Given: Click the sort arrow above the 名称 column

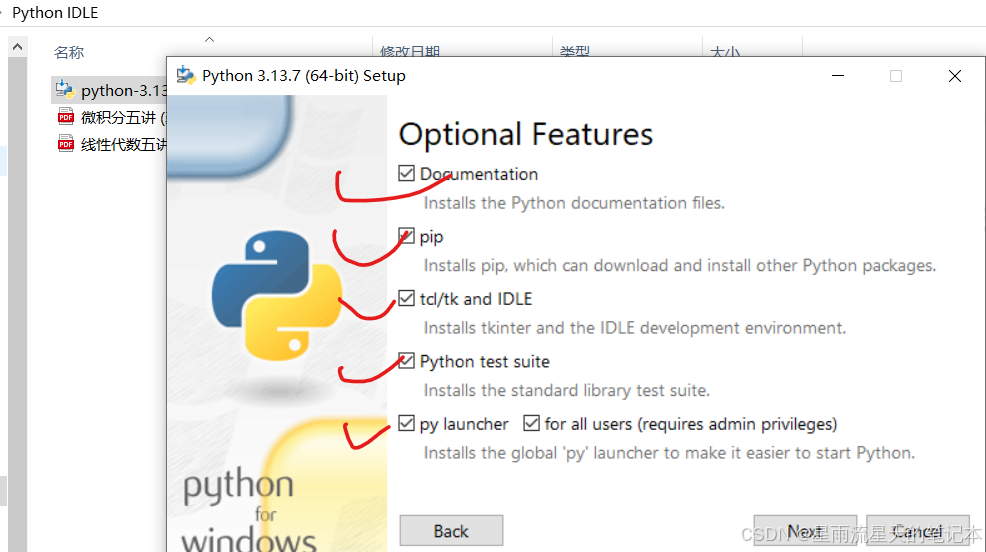Looking at the screenshot, I should [209, 39].
